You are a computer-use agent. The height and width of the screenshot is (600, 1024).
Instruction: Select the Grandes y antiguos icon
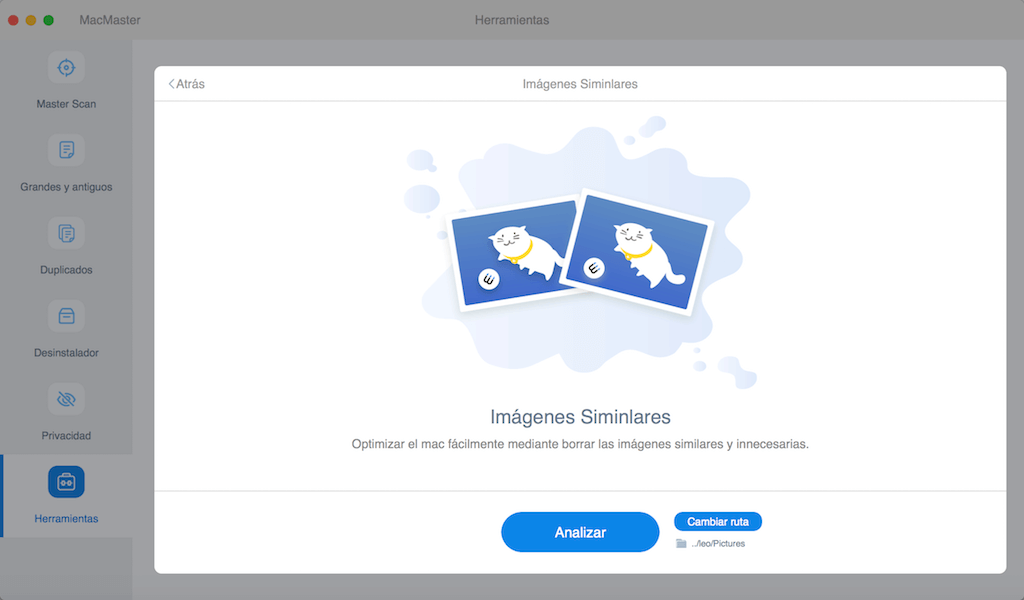click(66, 150)
